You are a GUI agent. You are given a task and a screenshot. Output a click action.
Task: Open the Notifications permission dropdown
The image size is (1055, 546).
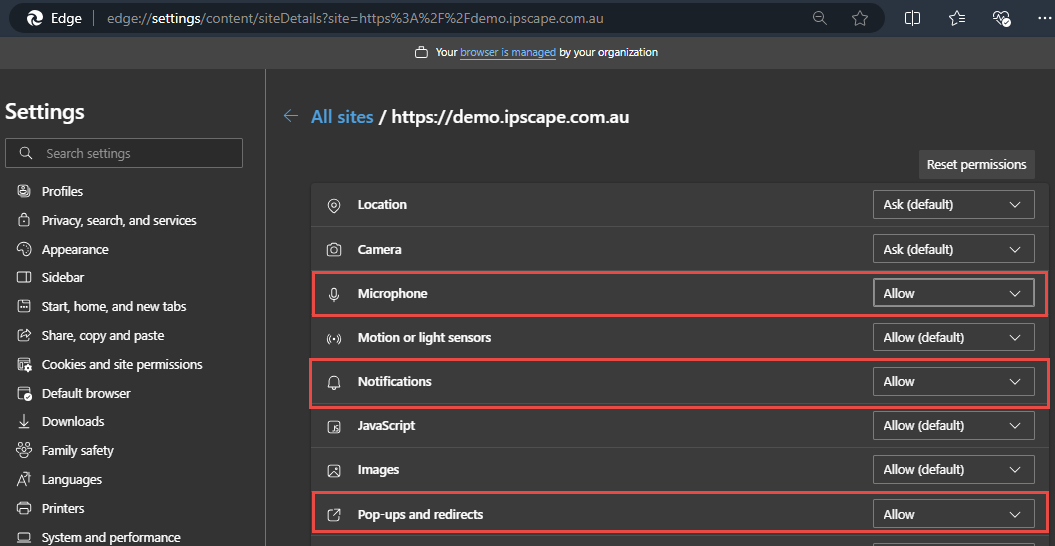(953, 381)
